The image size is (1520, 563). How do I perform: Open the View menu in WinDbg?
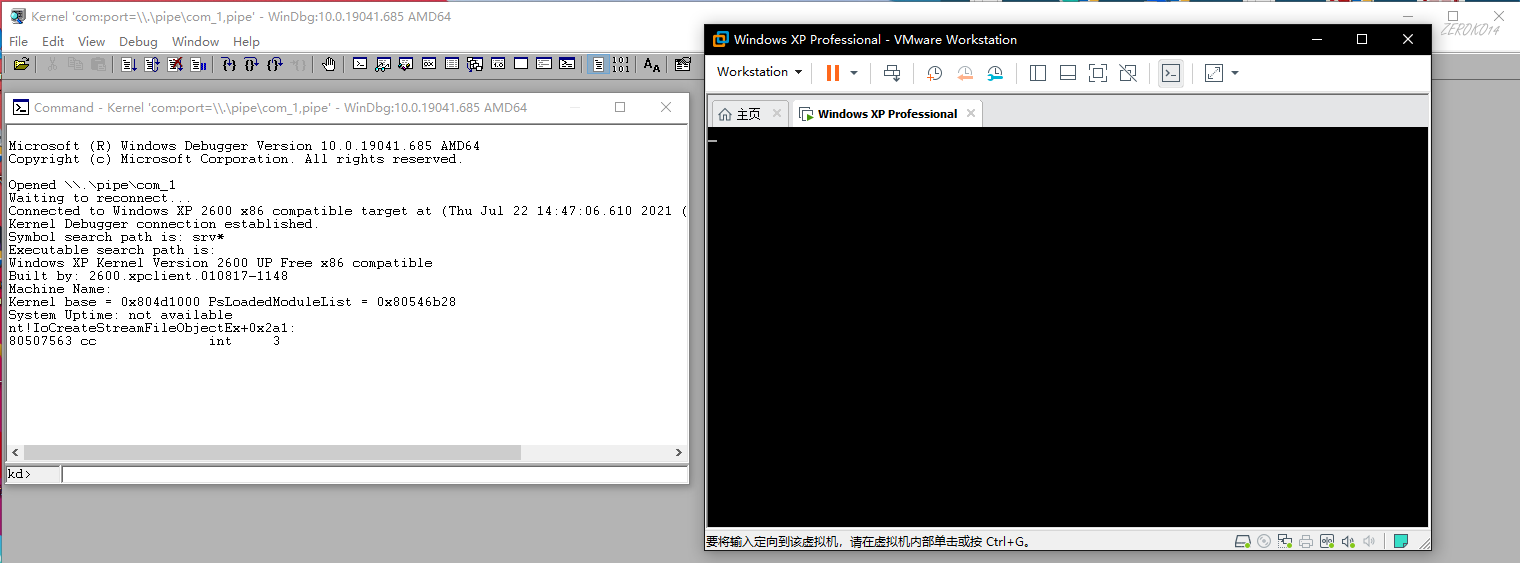(x=91, y=42)
